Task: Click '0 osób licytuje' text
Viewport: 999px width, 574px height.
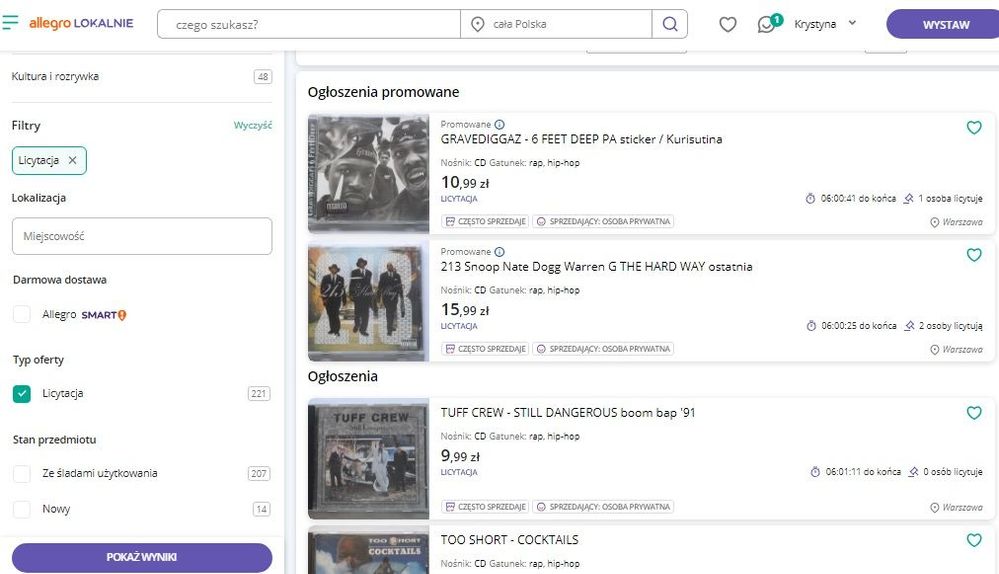Action: (952, 472)
